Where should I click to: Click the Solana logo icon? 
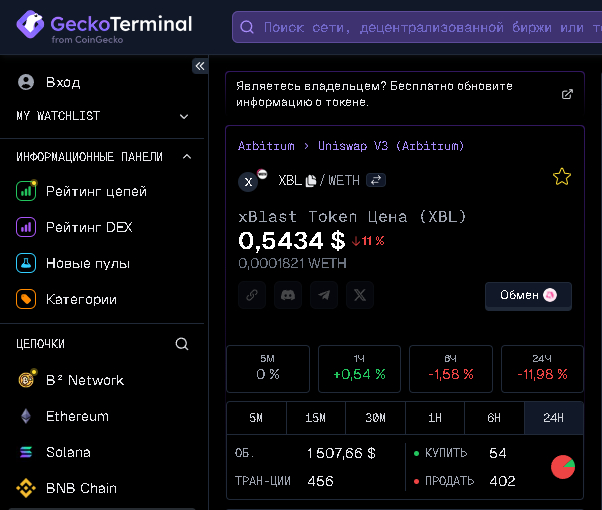point(26,452)
